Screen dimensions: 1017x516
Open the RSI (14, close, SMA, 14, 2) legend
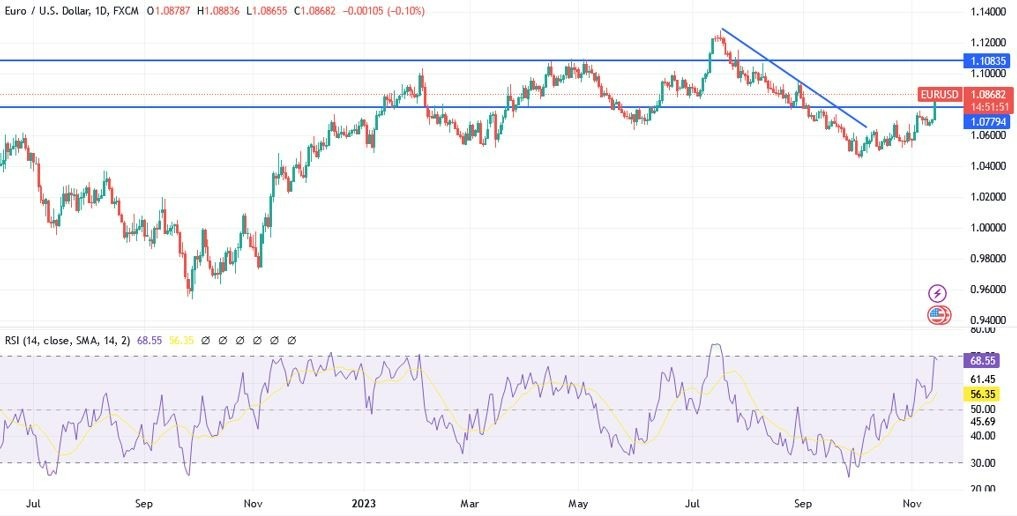[68, 340]
